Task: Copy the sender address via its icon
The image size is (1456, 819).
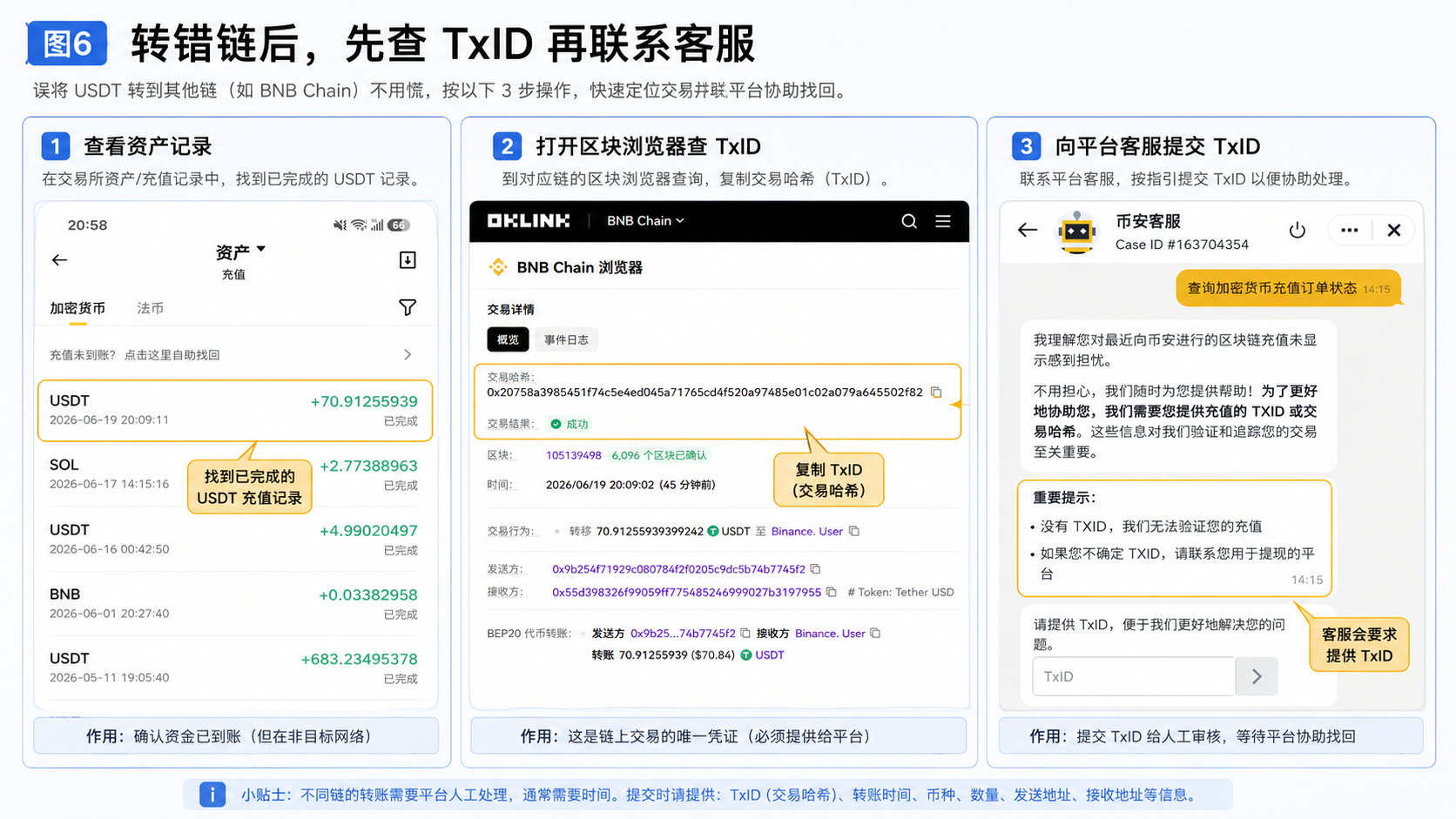Action: (815, 569)
